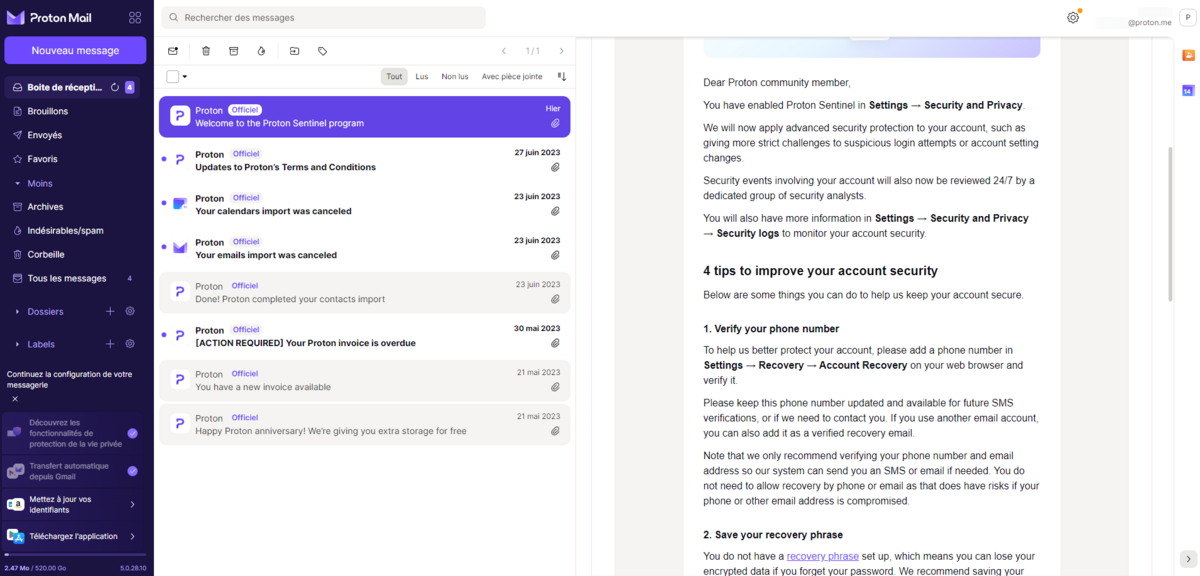Tick the select-all messages checkbox

coord(173,76)
